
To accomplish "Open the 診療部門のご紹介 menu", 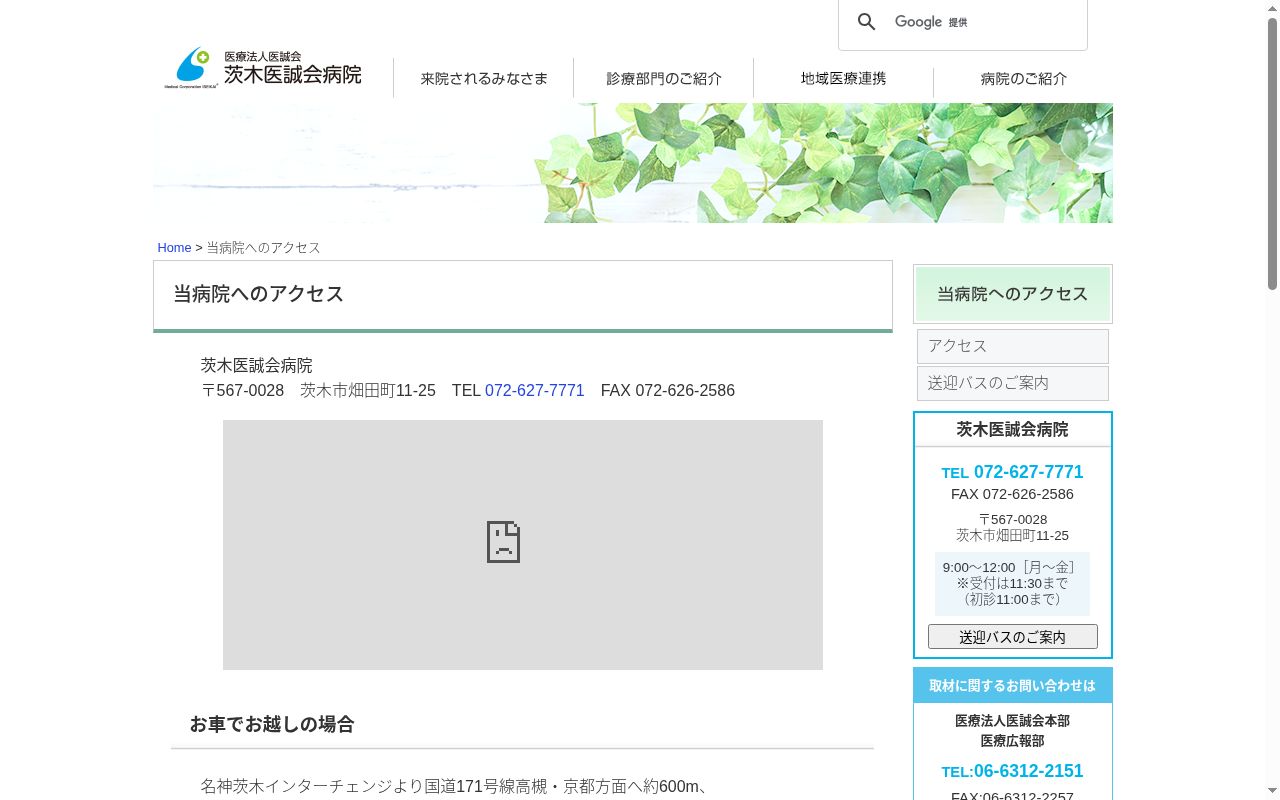I will tap(664, 78).
